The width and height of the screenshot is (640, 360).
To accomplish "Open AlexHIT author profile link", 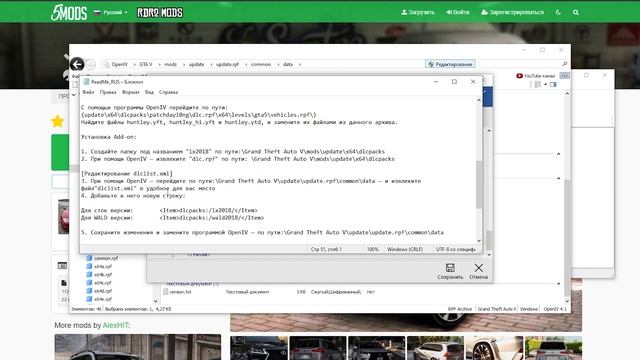I will click(116, 325).
